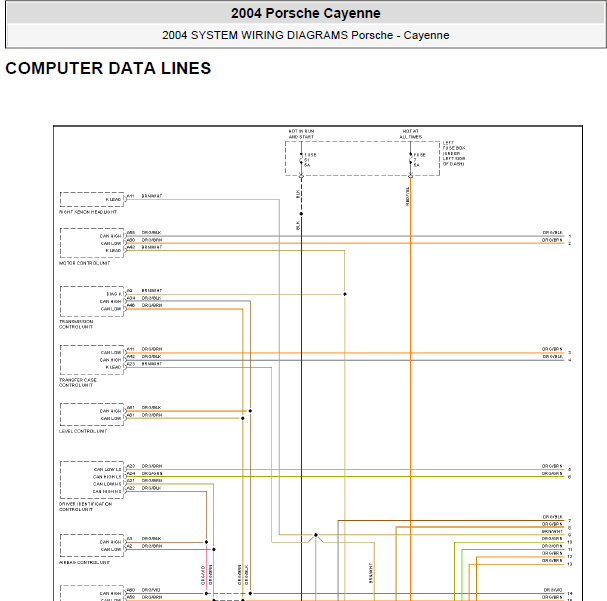Screen dimensions: 607x601
Task: Click CAN HIGH pin in Motor Control Unit
Action: 110,236
